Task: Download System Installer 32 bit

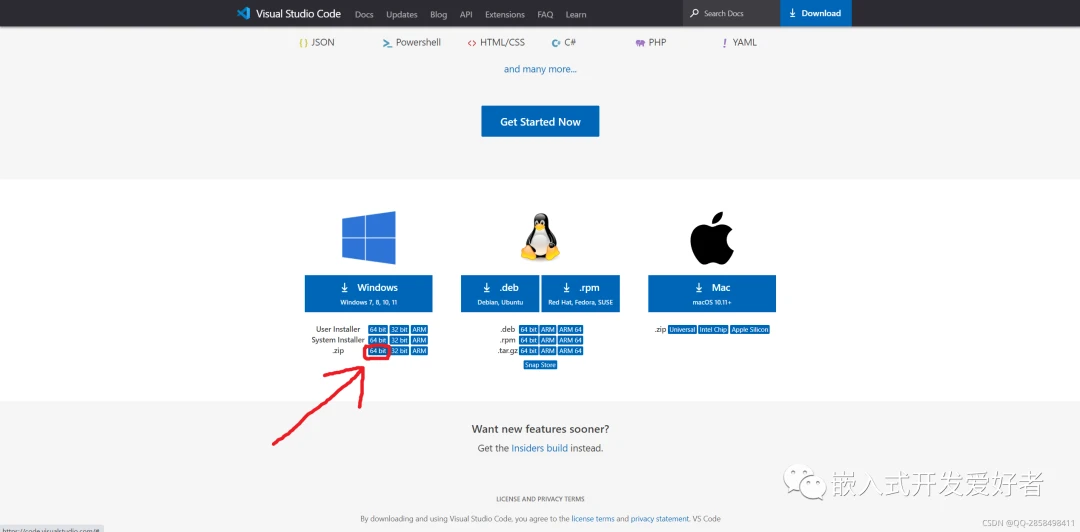Action: (x=399, y=340)
